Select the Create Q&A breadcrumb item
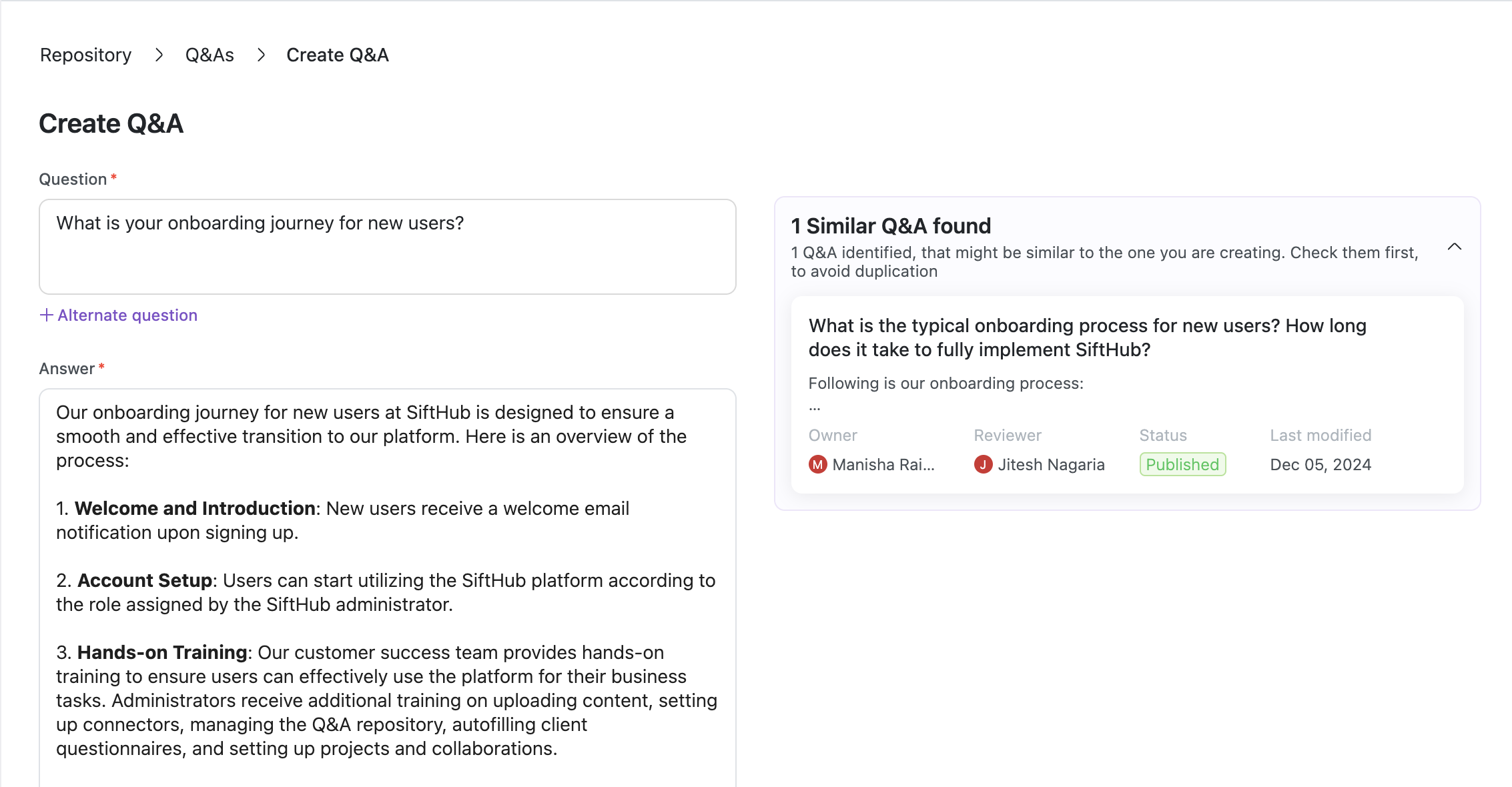 pos(337,55)
